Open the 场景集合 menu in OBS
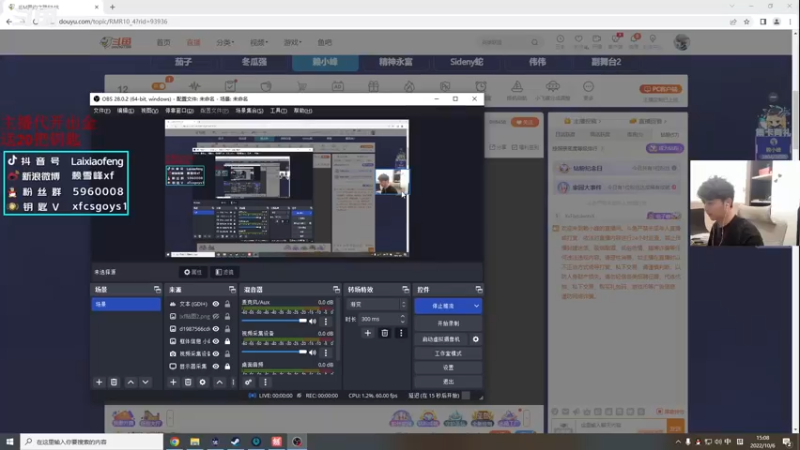Image resolution: width=800 pixels, height=450 pixels. point(249,111)
